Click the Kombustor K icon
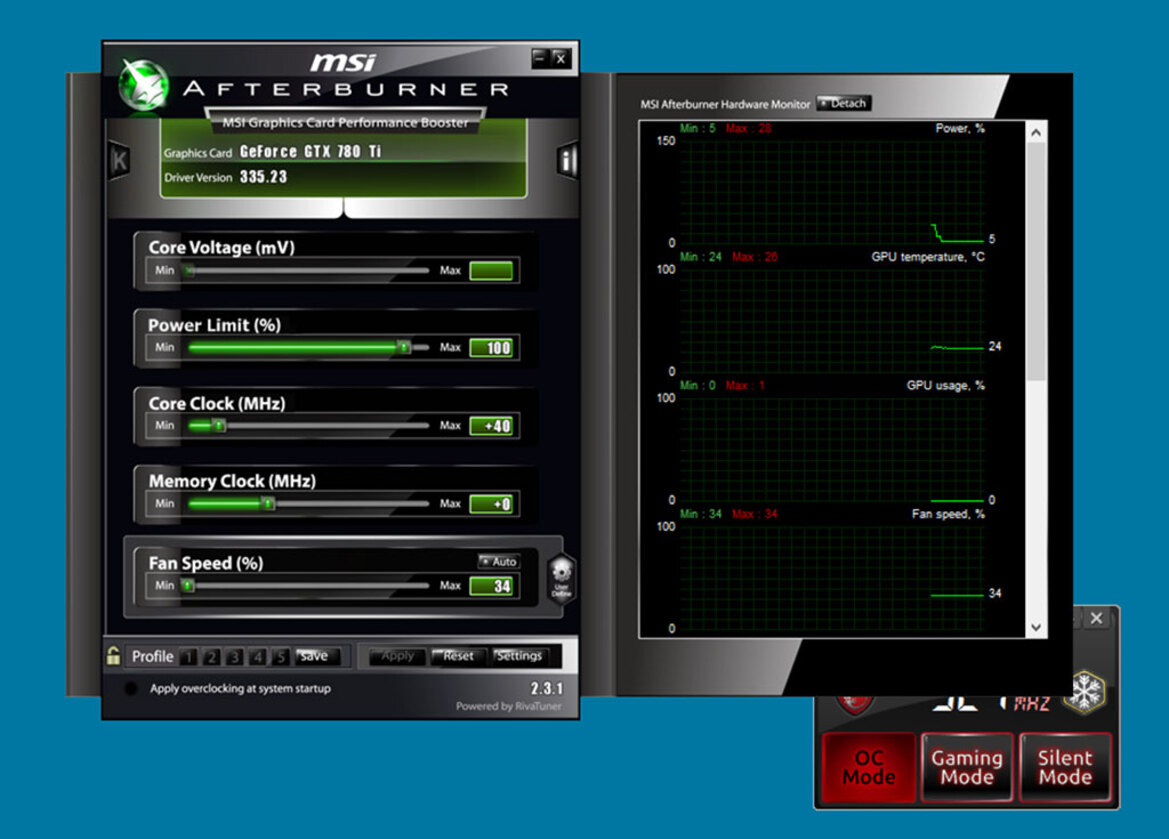Viewport: 1169px width, 839px height. tap(119, 160)
